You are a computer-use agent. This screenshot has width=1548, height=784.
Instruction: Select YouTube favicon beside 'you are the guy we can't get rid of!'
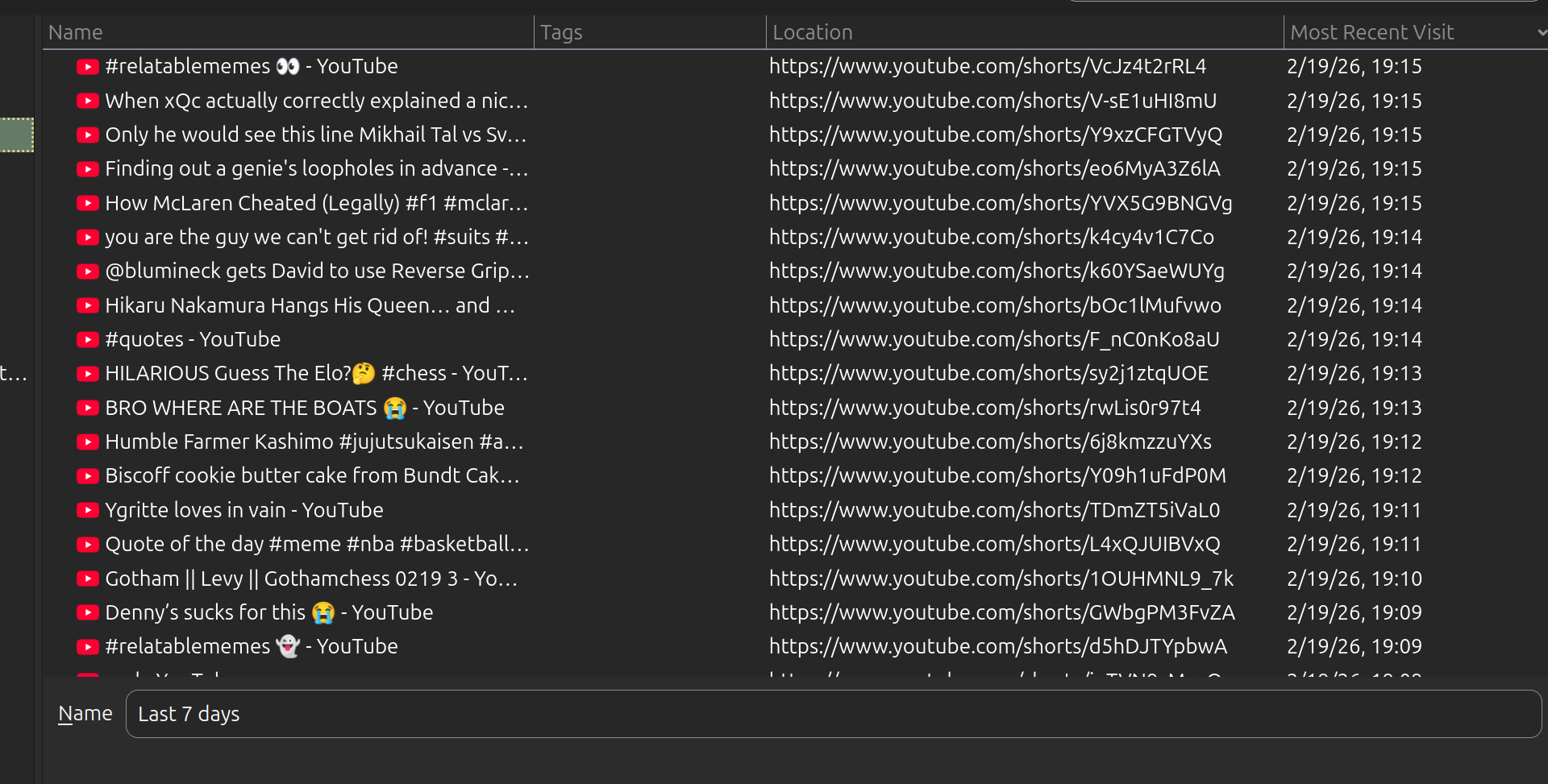(x=88, y=237)
